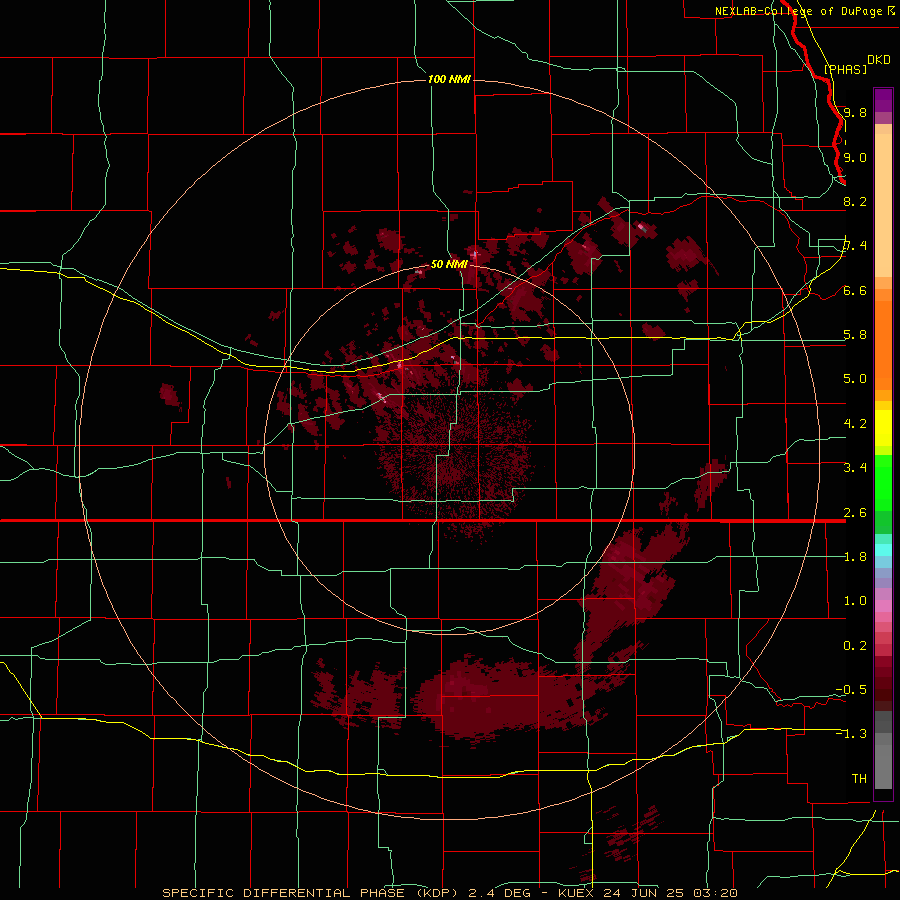The width and height of the screenshot is (900, 900).
Task: Click the yellow segment of the color bar
Action: click(x=883, y=428)
